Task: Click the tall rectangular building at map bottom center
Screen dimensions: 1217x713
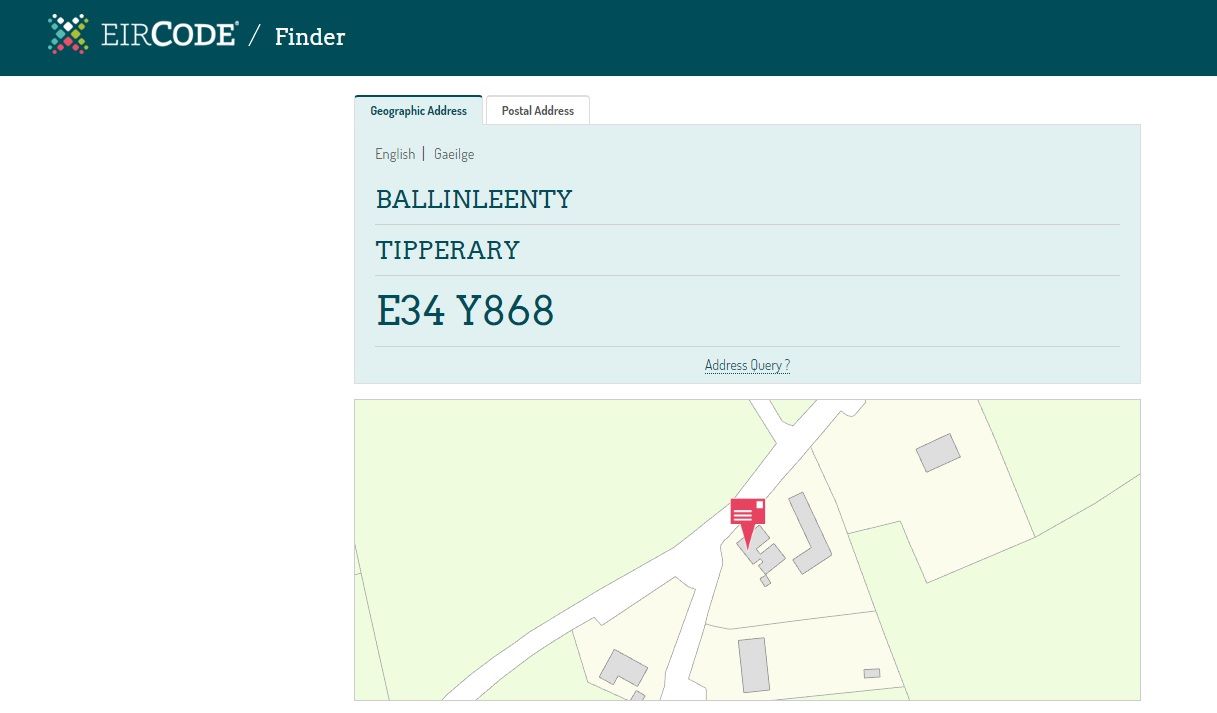Action: pyautogui.click(x=754, y=664)
